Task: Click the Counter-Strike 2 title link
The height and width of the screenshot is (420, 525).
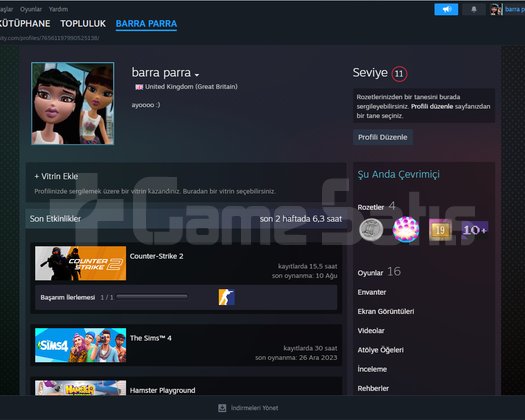Action: tap(156, 256)
